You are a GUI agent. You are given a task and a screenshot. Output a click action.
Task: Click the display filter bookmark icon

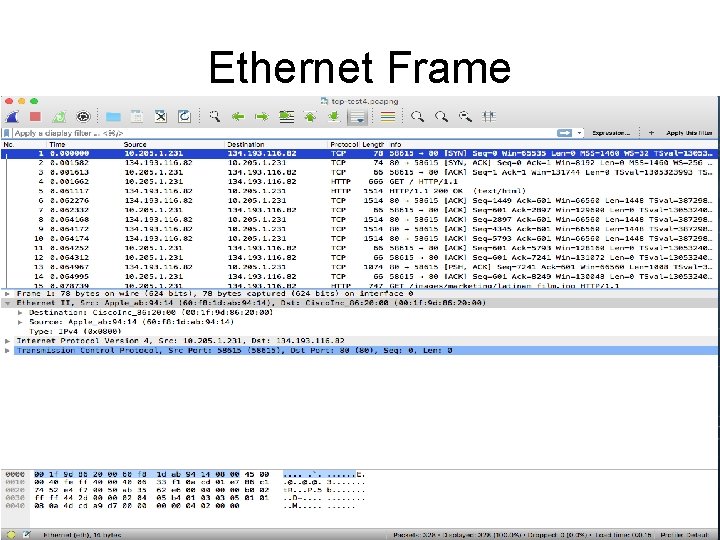click(x=6, y=133)
